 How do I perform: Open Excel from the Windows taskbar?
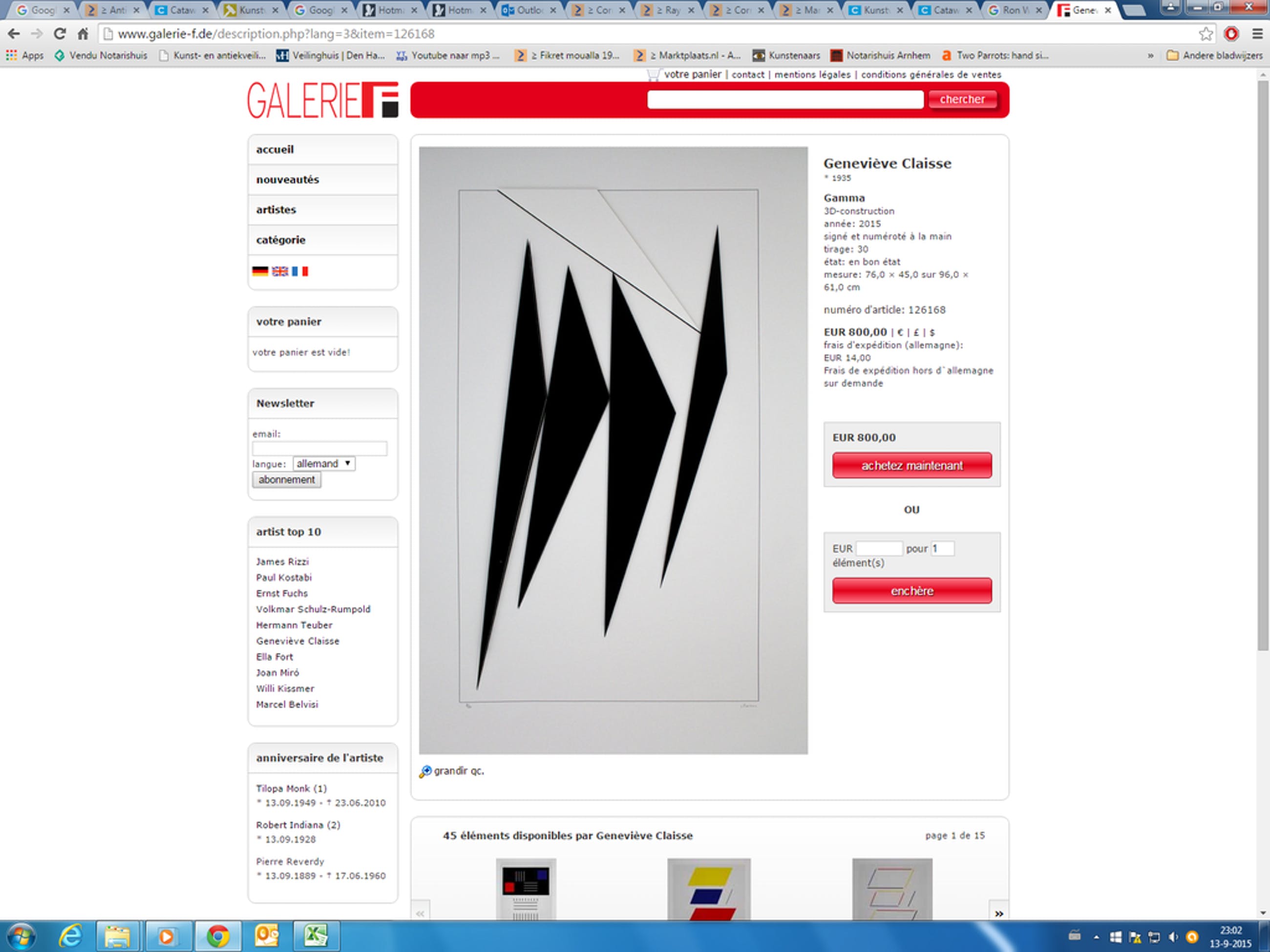(316, 936)
